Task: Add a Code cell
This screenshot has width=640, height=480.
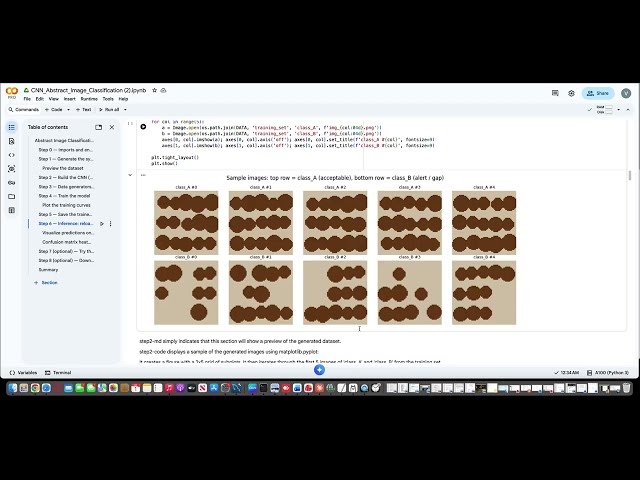Action: click(53, 110)
